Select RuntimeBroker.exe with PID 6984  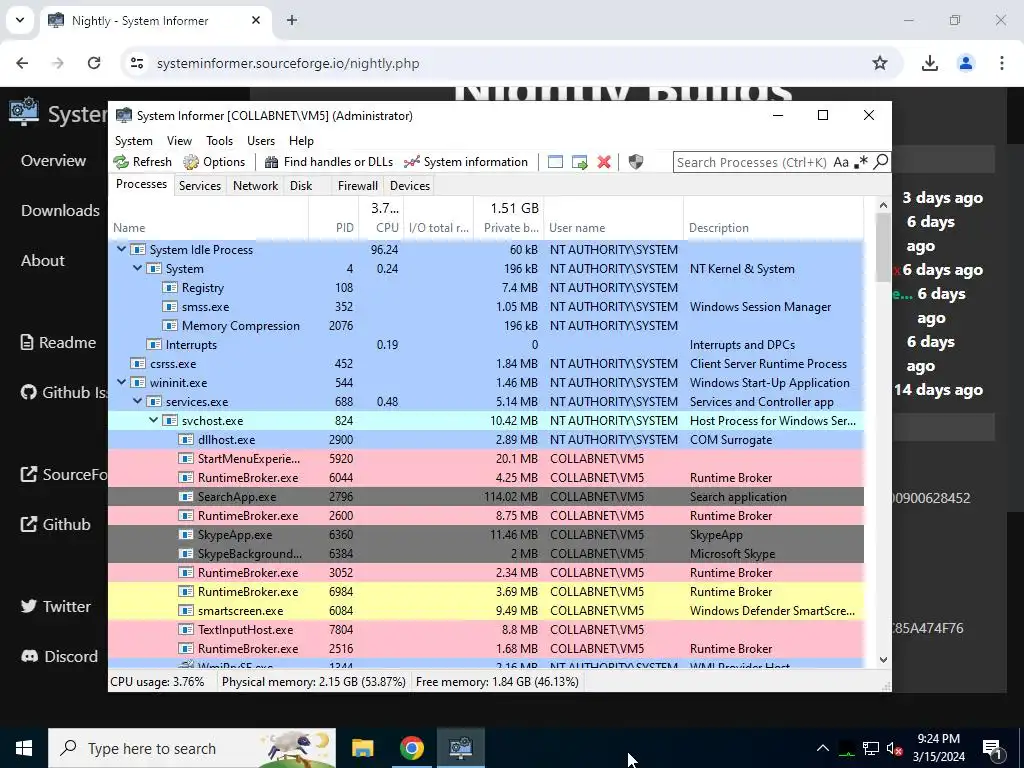[486, 592]
